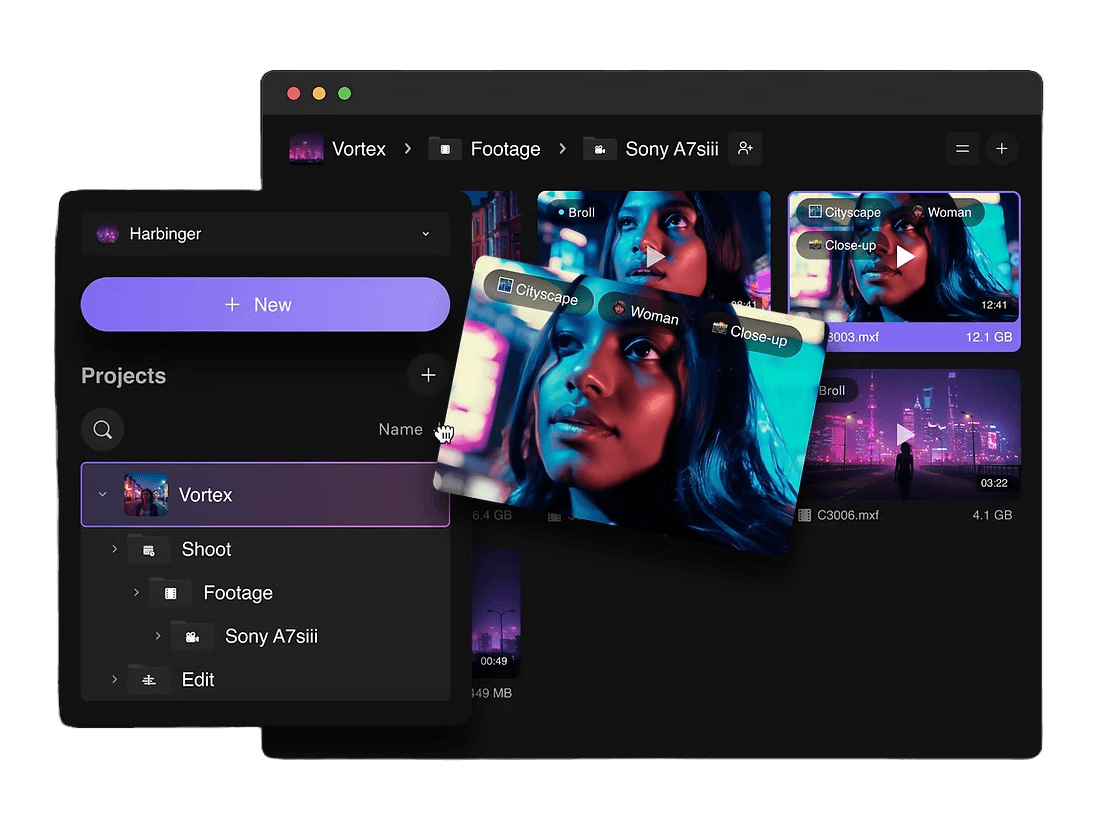Click the yellow minimize window button
Screen dimensions: 1100x814
click(319, 94)
